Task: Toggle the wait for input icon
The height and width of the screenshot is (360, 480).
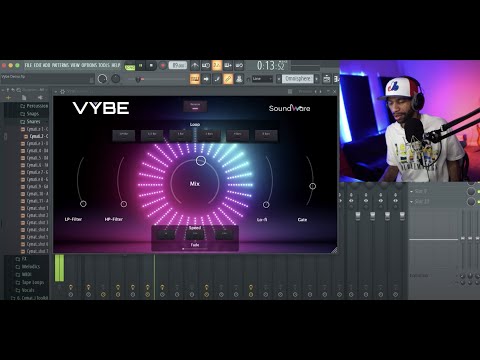Action: (x=206, y=65)
